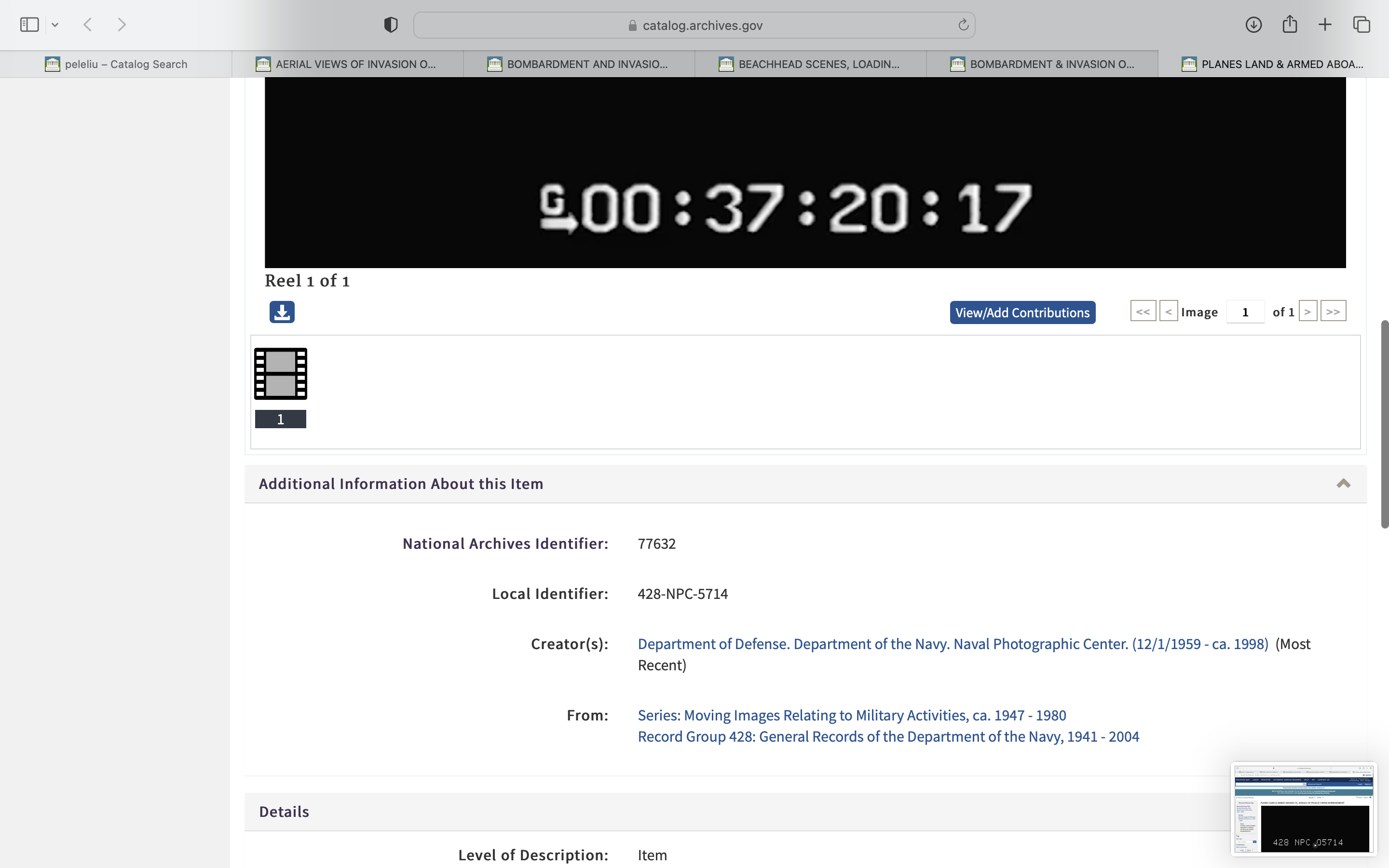Open sidebar options dropdown chevron
Screen dimensions: 1389x868
(x=55, y=25)
